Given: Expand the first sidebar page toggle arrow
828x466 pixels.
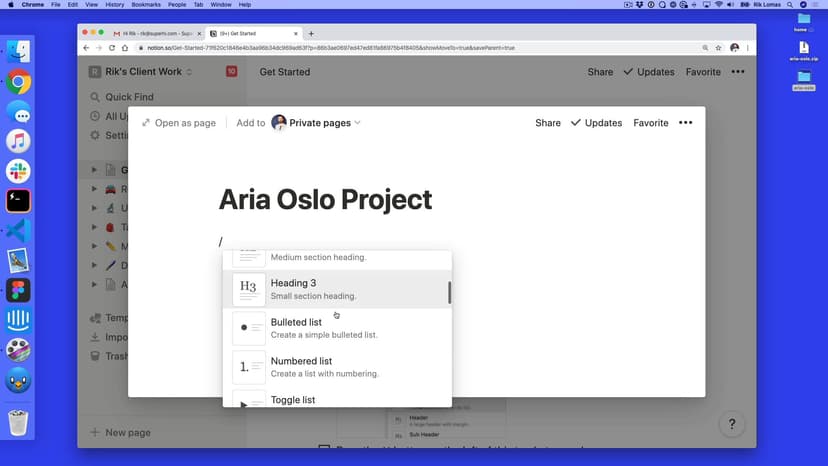Looking at the screenshot, I should point(94,169).
